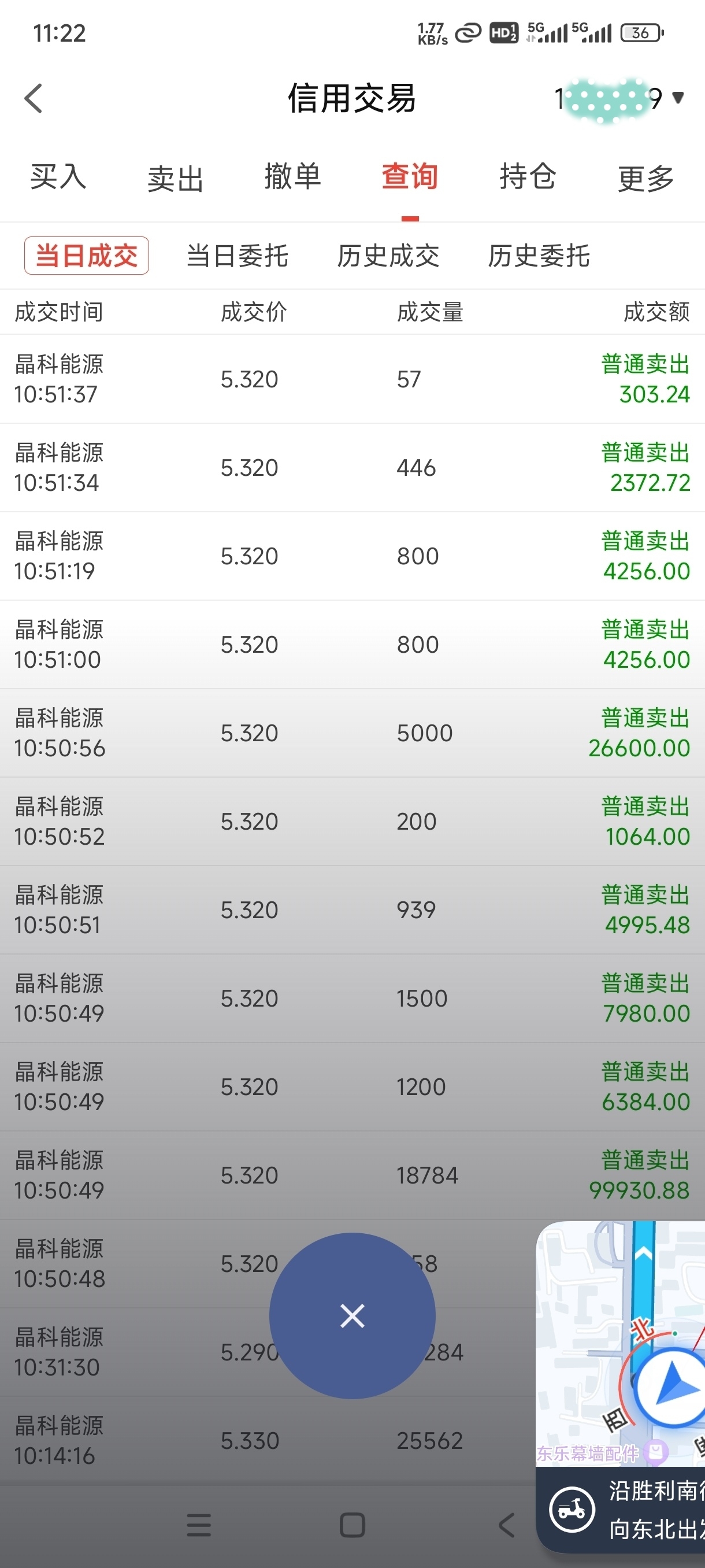This screenshot has height=1568, width=705.
Task: Switch to the 买入 tab
Action: (58, 177)
